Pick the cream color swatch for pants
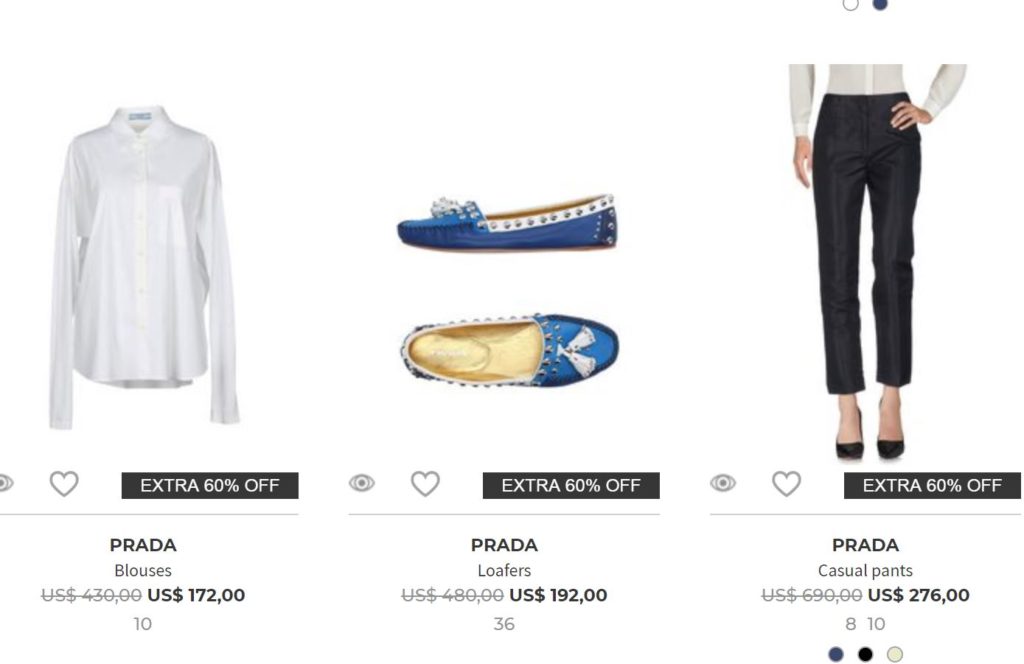This screenshot has height=664, width=1024. 894,655
